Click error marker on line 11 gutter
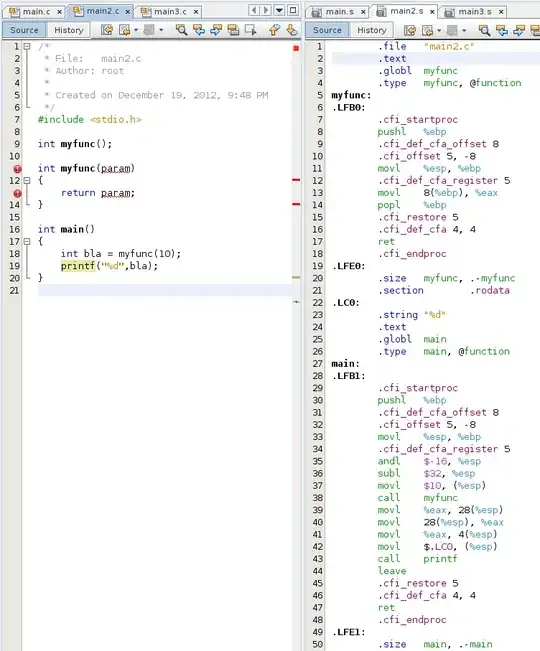The image size is (540, 651). (x=17, y=169)
